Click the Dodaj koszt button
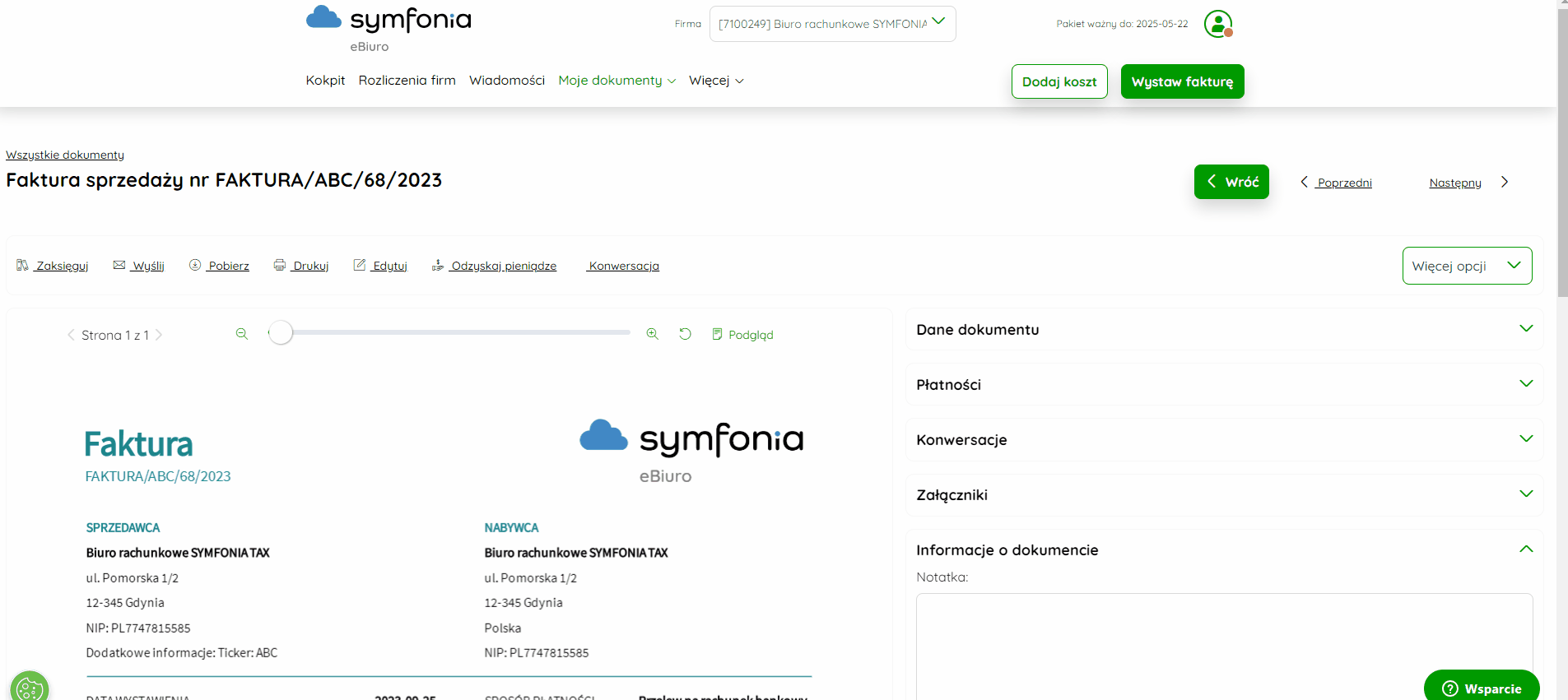The image size is (1568, 700). pos(1059,81)
